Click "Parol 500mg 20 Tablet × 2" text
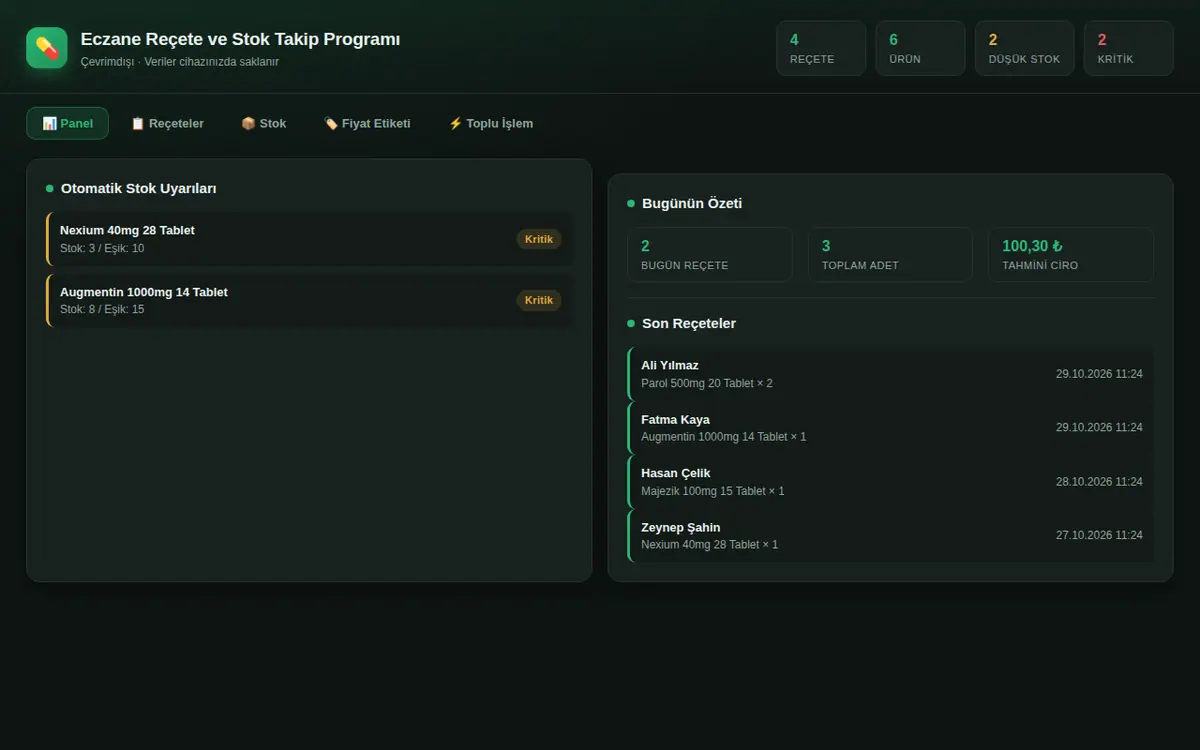This screenshot has height=750, width=1200. [707, 383]
